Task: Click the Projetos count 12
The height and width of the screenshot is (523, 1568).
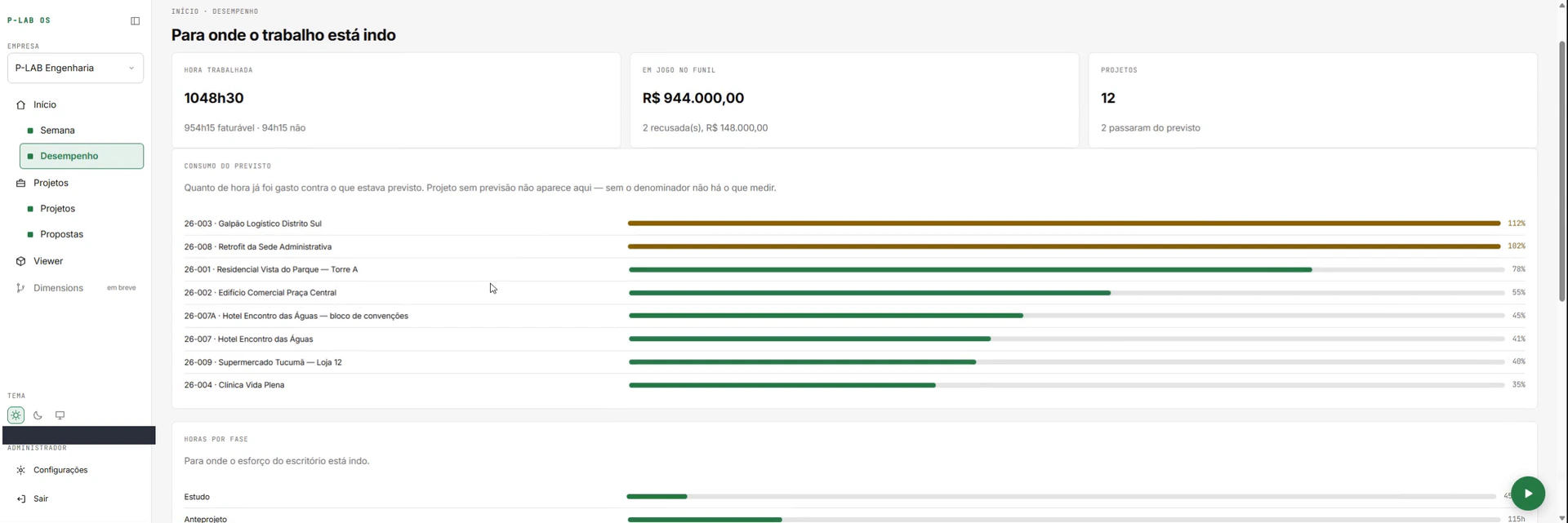Action: (x=1108, y=98)
